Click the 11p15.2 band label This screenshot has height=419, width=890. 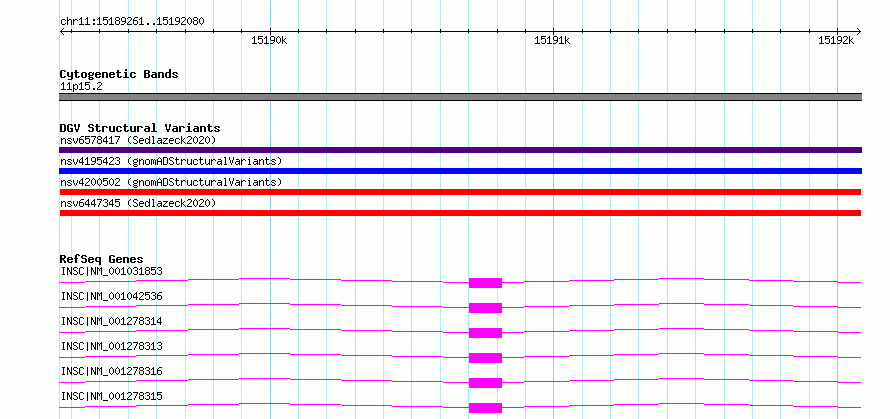[81, 87]
